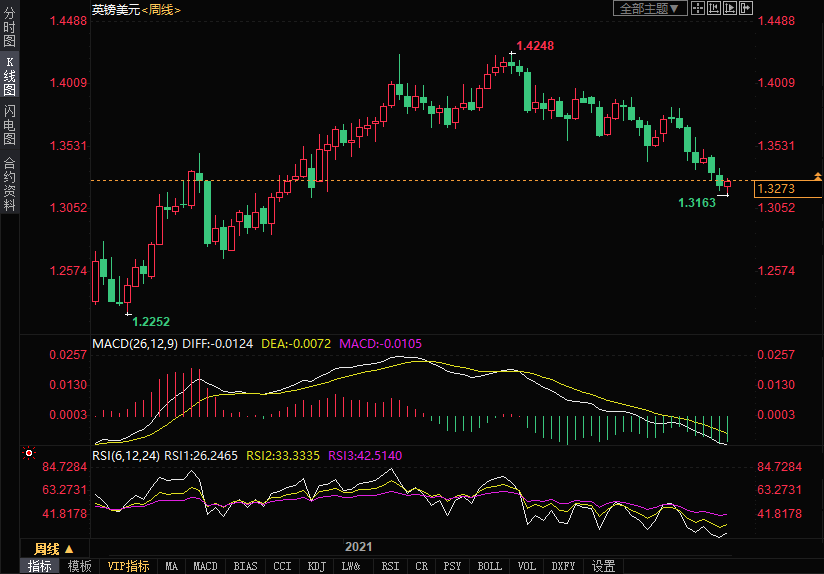824x574 pixels.
Task: Click the VIP指标 button
Action: pyautogui.click(x=129, y=566)
